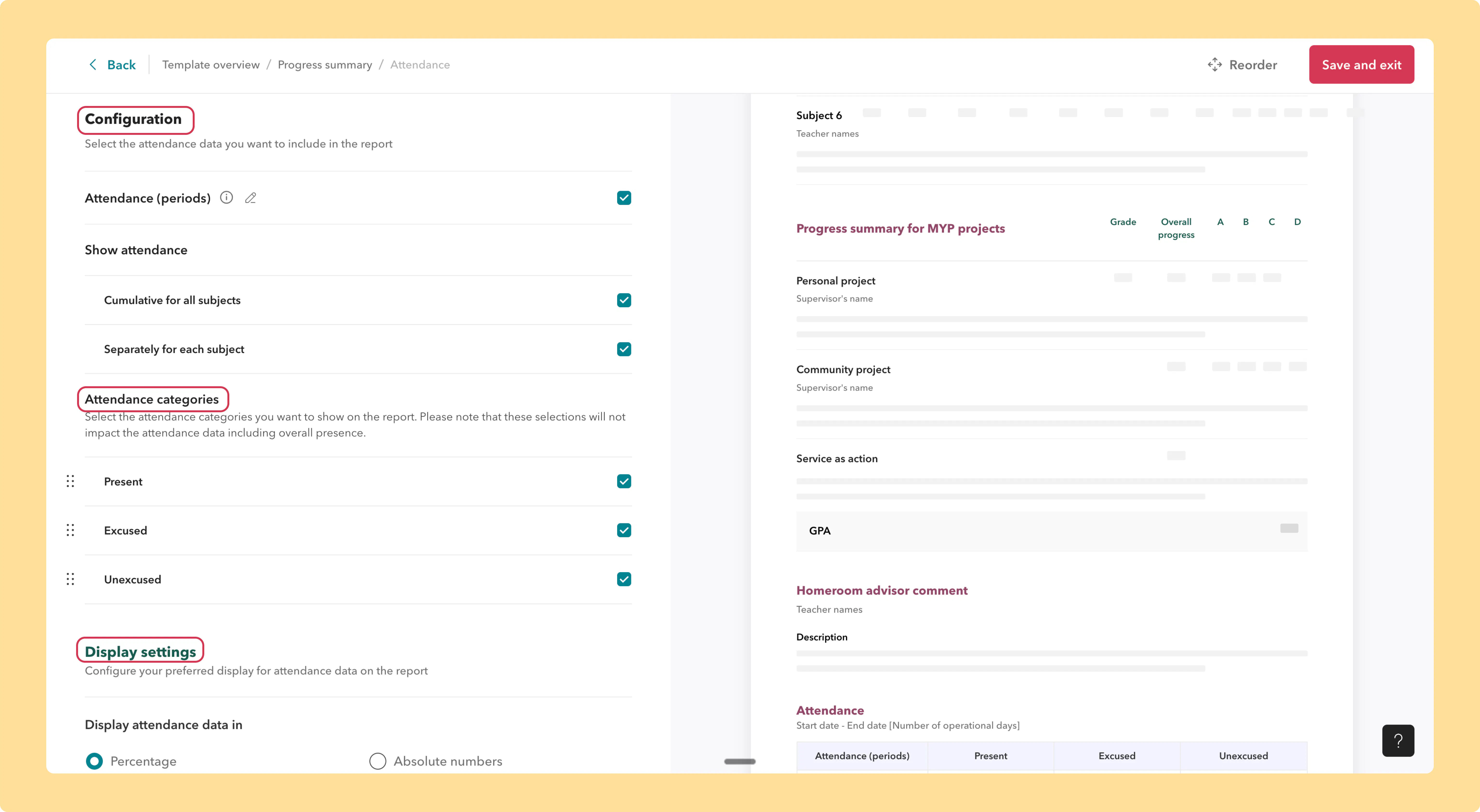Open the help question mark button
Image resolution: width=1480 pixels, height=812 pixels.
coord(1398,740)
